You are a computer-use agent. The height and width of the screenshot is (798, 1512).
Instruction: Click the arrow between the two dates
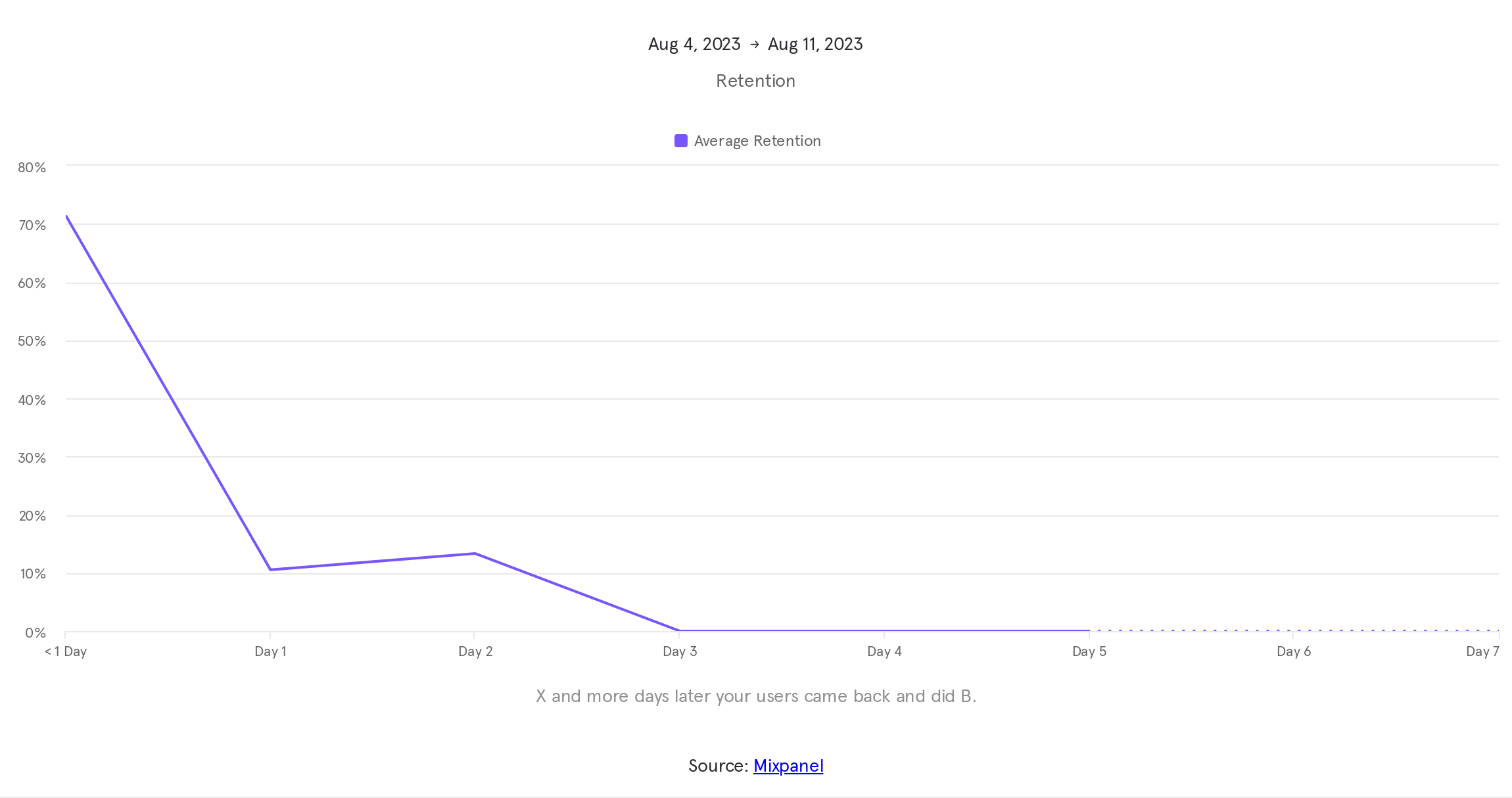[755, 44]
